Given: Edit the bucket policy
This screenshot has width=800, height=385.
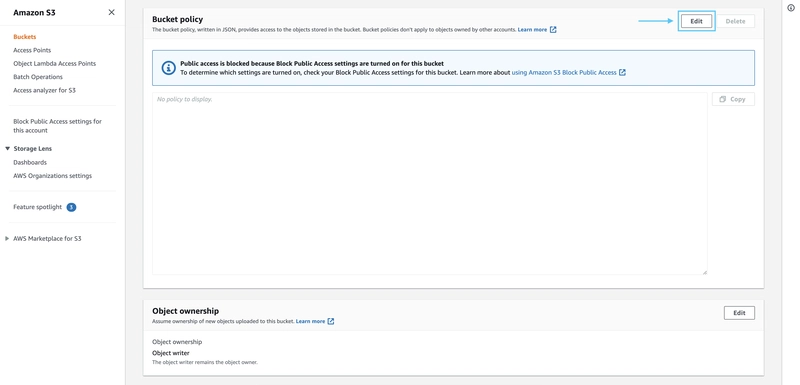Looking at the screenshot, I should [696, 21].
